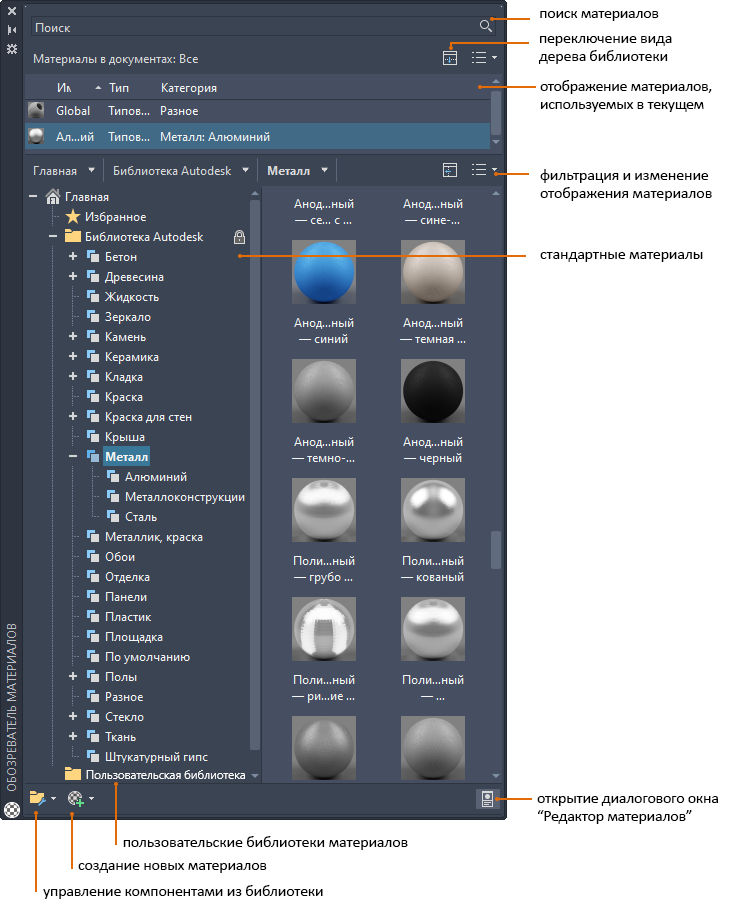Close the materials browser palette
The image size is (739, 920).
pyautogui.click(x=12, y=11)
